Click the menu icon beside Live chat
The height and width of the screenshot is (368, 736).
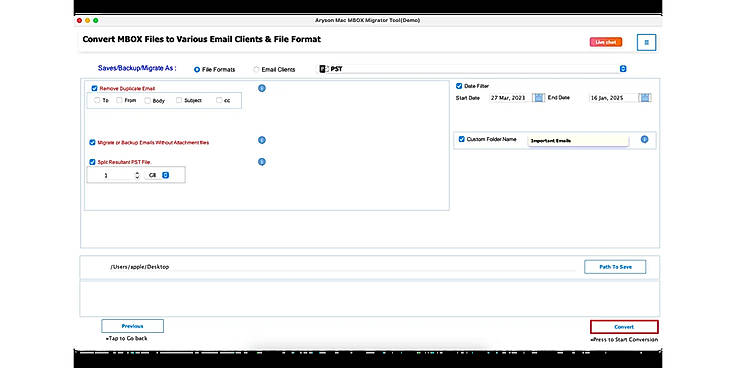(x=646, y=42)
